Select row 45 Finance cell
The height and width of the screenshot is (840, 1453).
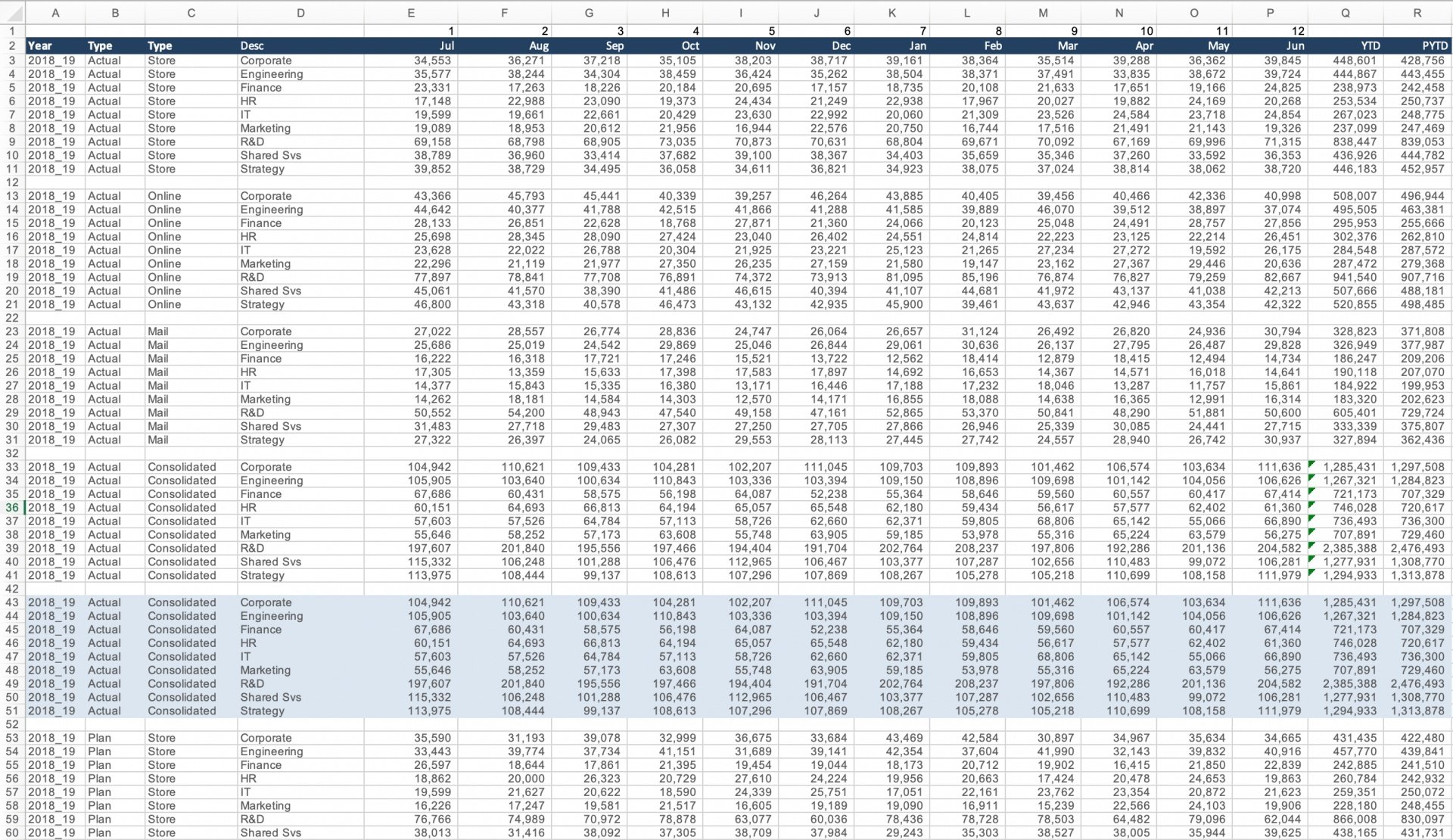pos(300,630)
